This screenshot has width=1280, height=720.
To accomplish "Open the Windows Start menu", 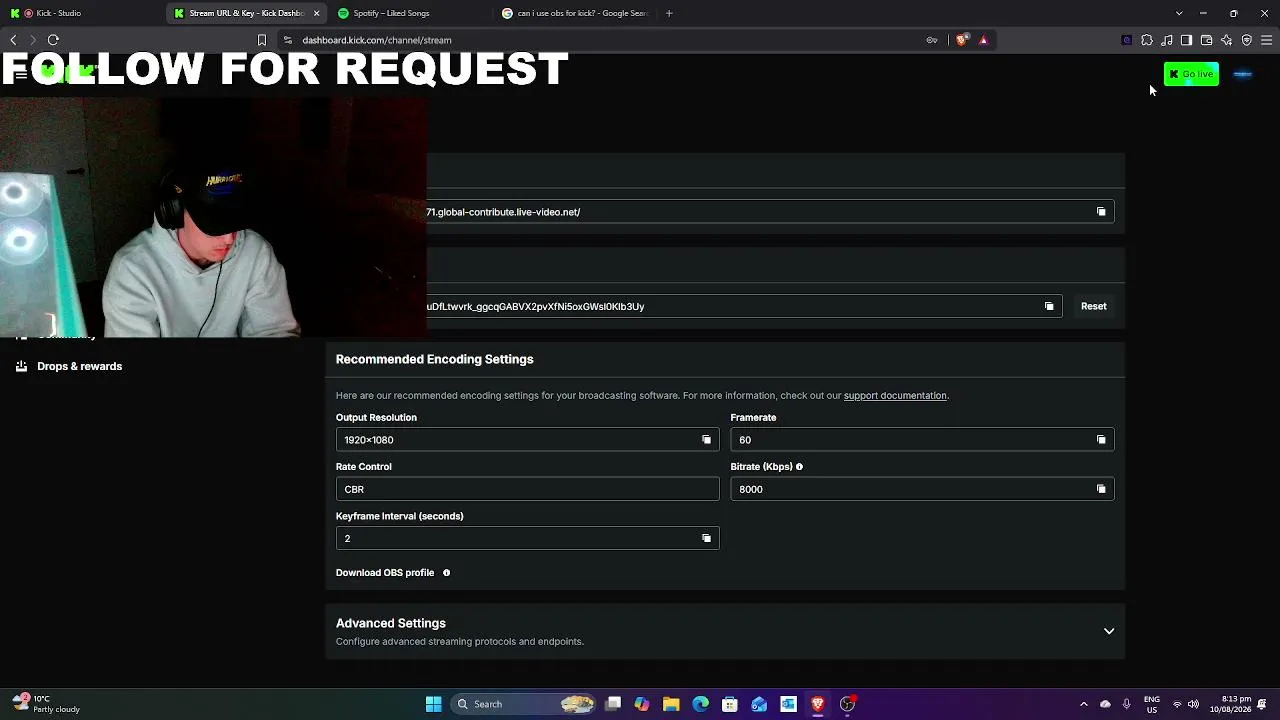I will pyautogui.click(x=433, y=704).
